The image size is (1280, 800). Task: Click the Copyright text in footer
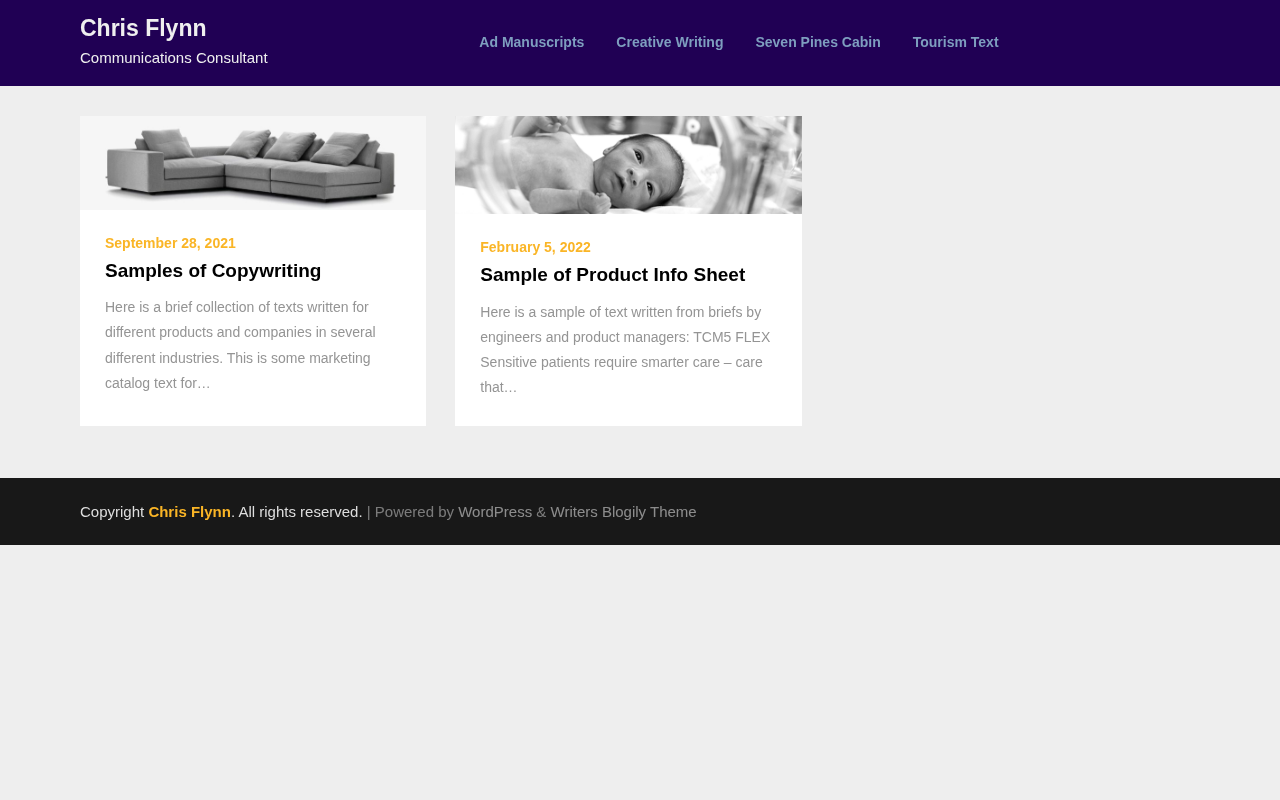pyautogui.click(x=112, y=512)
